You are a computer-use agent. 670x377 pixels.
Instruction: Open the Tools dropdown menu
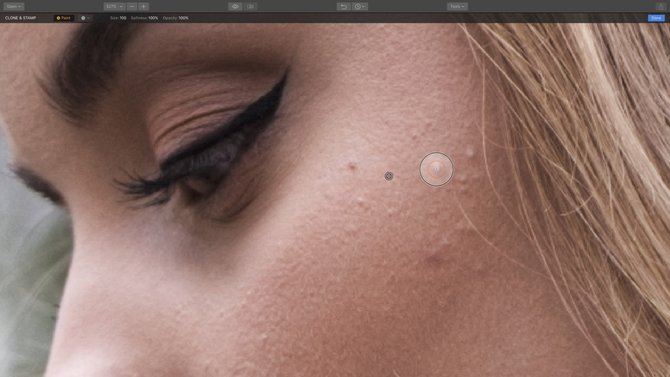click(x=457, y=6)
